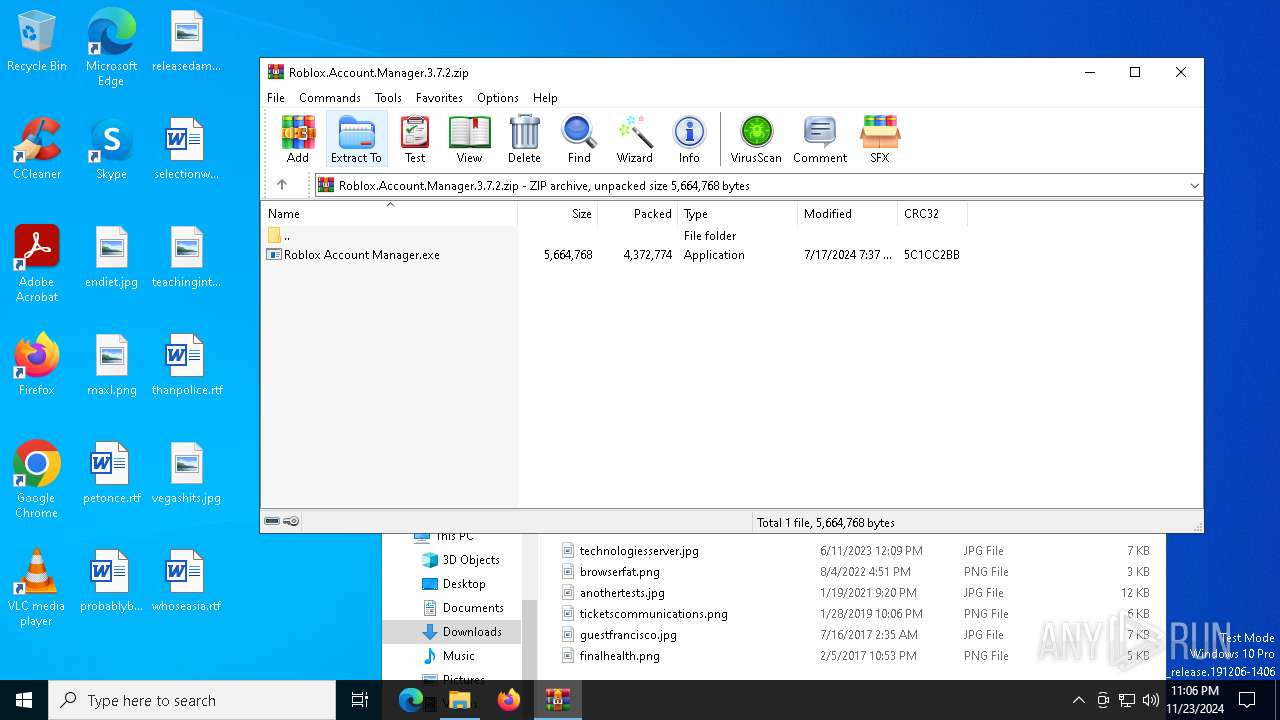Select the petonce.rtf desktop file
The image size is (1280, 720).
pyautogui.click(x=111, y=474)
